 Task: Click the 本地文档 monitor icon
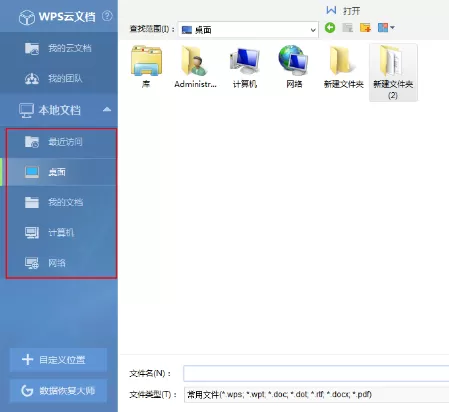(26, 110)
